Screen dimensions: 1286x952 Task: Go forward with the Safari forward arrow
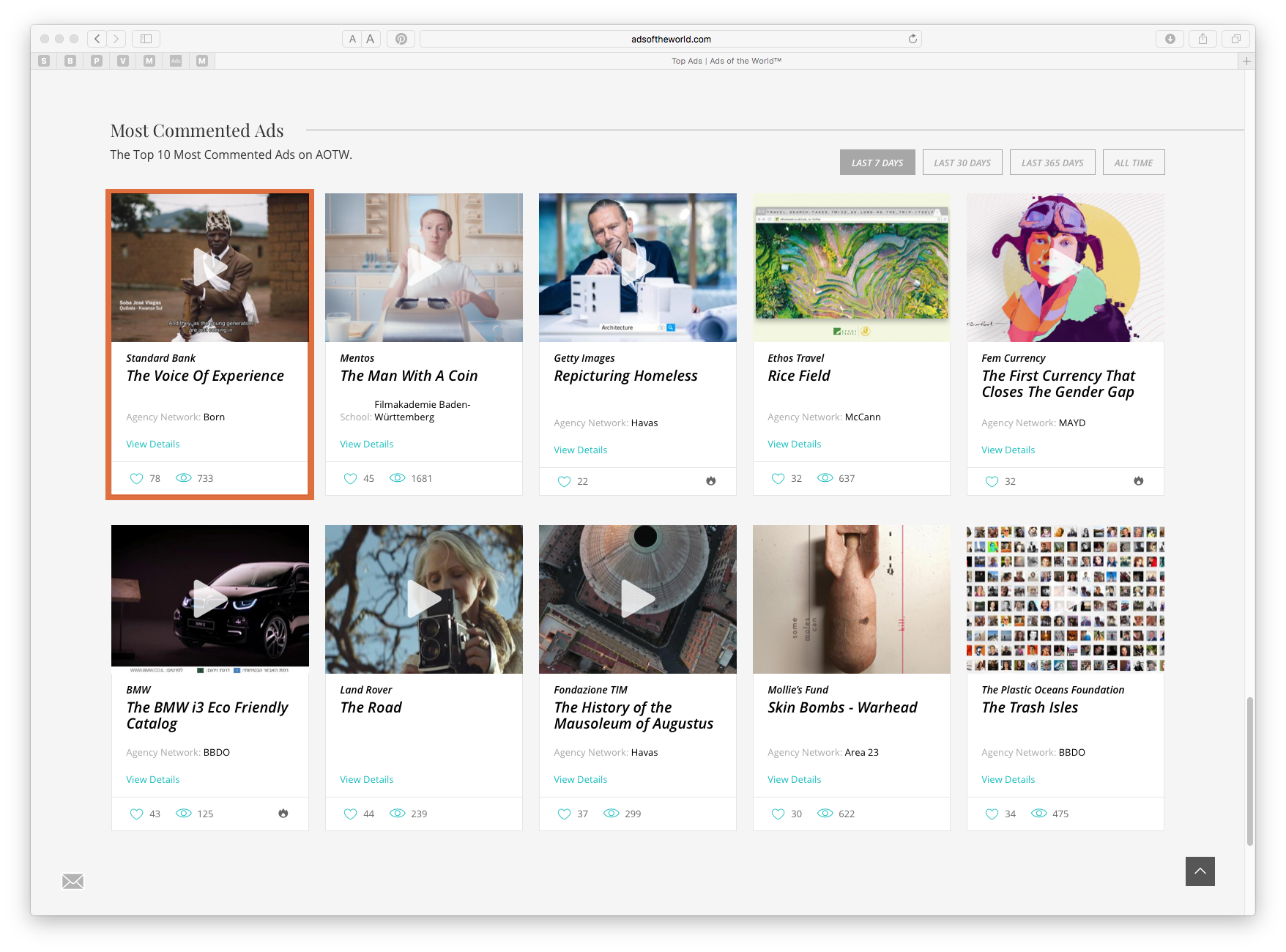[116, 39]
